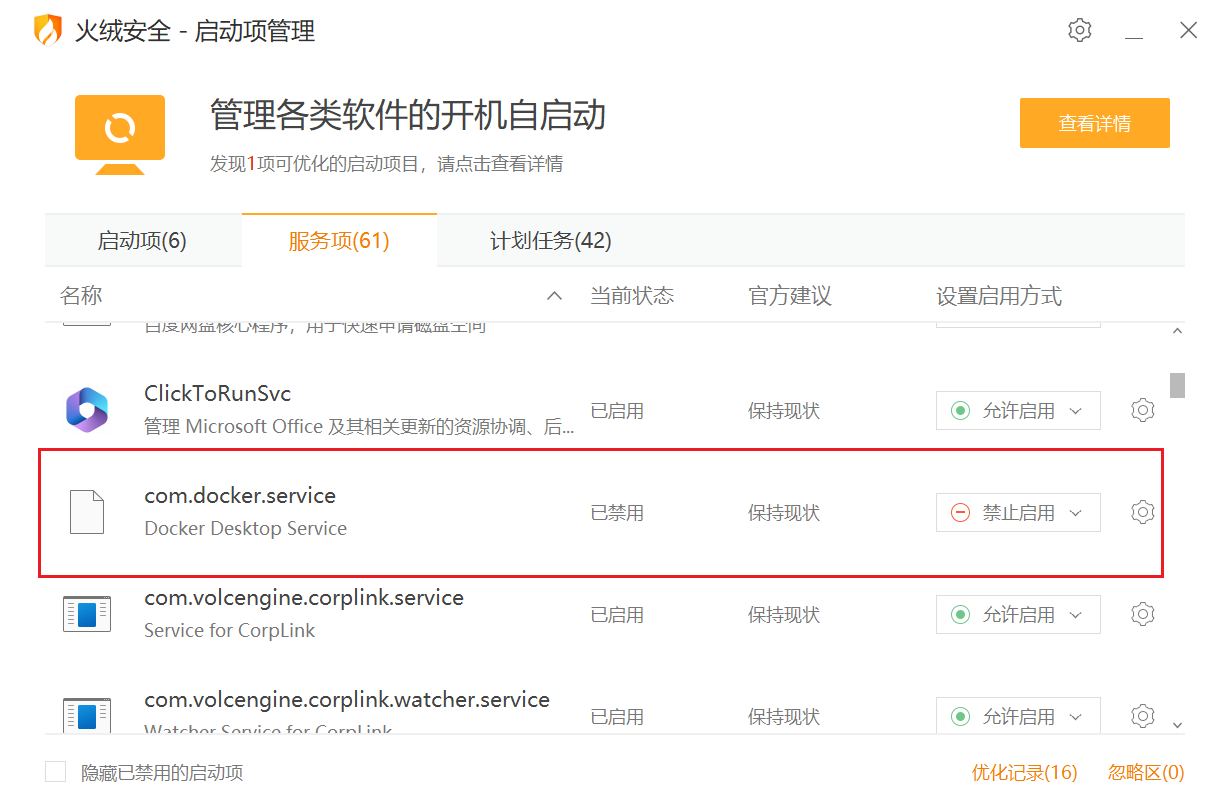Screen dimensions: 1230x810
Task: Click 已启用 status of ClickToRunSvc
Action: (617, 410)
